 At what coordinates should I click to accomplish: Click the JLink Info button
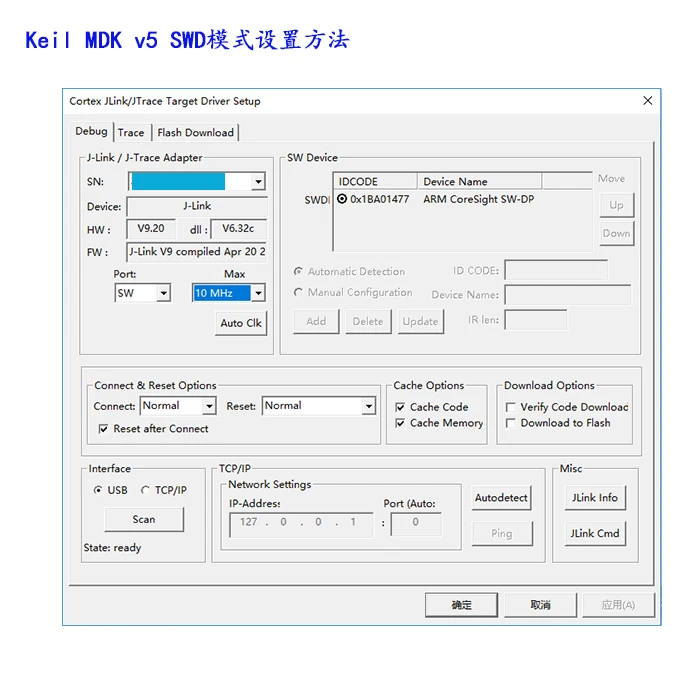click(595, 498)
